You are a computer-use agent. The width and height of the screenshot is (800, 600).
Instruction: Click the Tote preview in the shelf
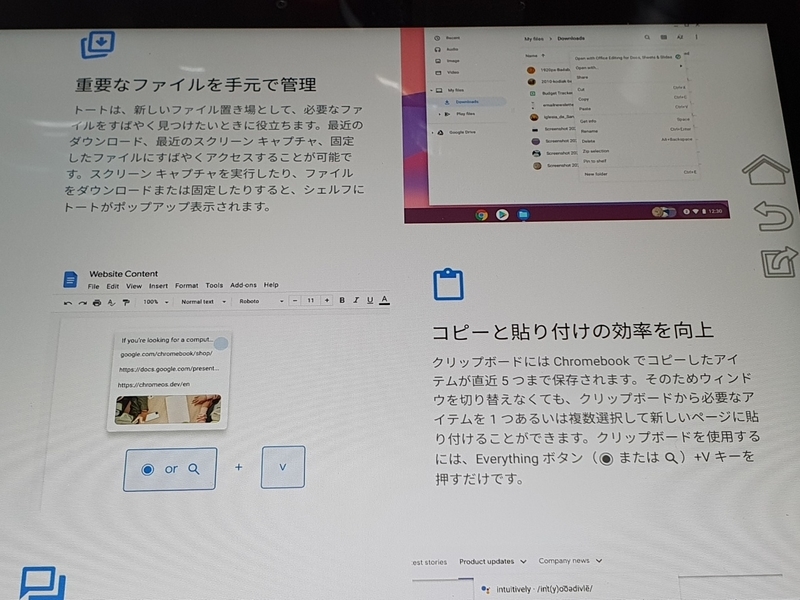[x=663, y=212]
